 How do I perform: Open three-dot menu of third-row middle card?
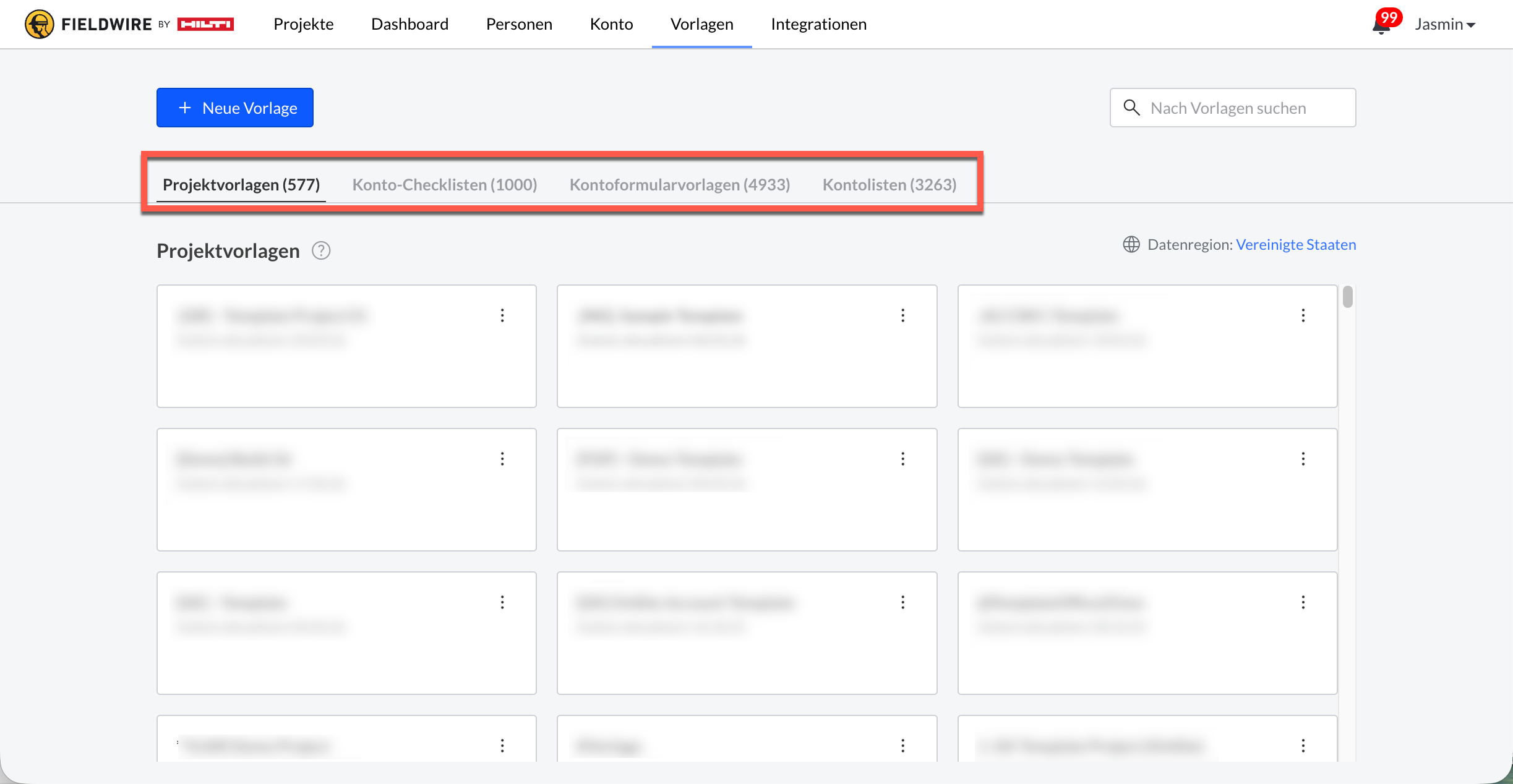pos(902,602)
